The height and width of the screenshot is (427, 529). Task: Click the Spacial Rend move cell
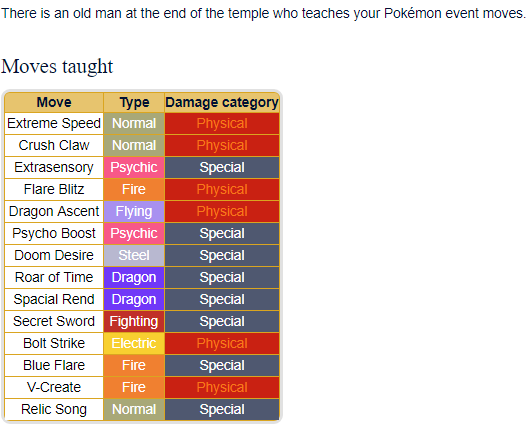point(54,299)
